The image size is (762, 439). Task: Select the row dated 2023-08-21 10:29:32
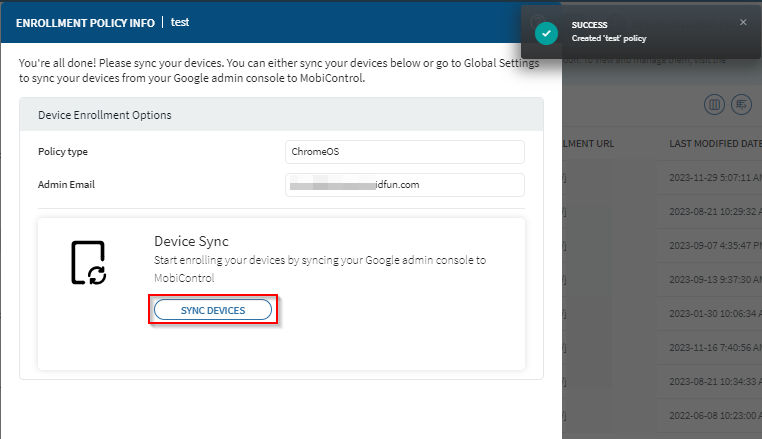coord(714,212)
